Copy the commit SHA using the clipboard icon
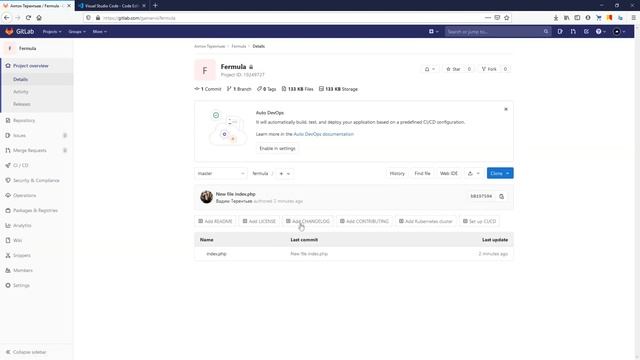The width and height of the screenshot is (640, 360). click(x=501, y=197)
